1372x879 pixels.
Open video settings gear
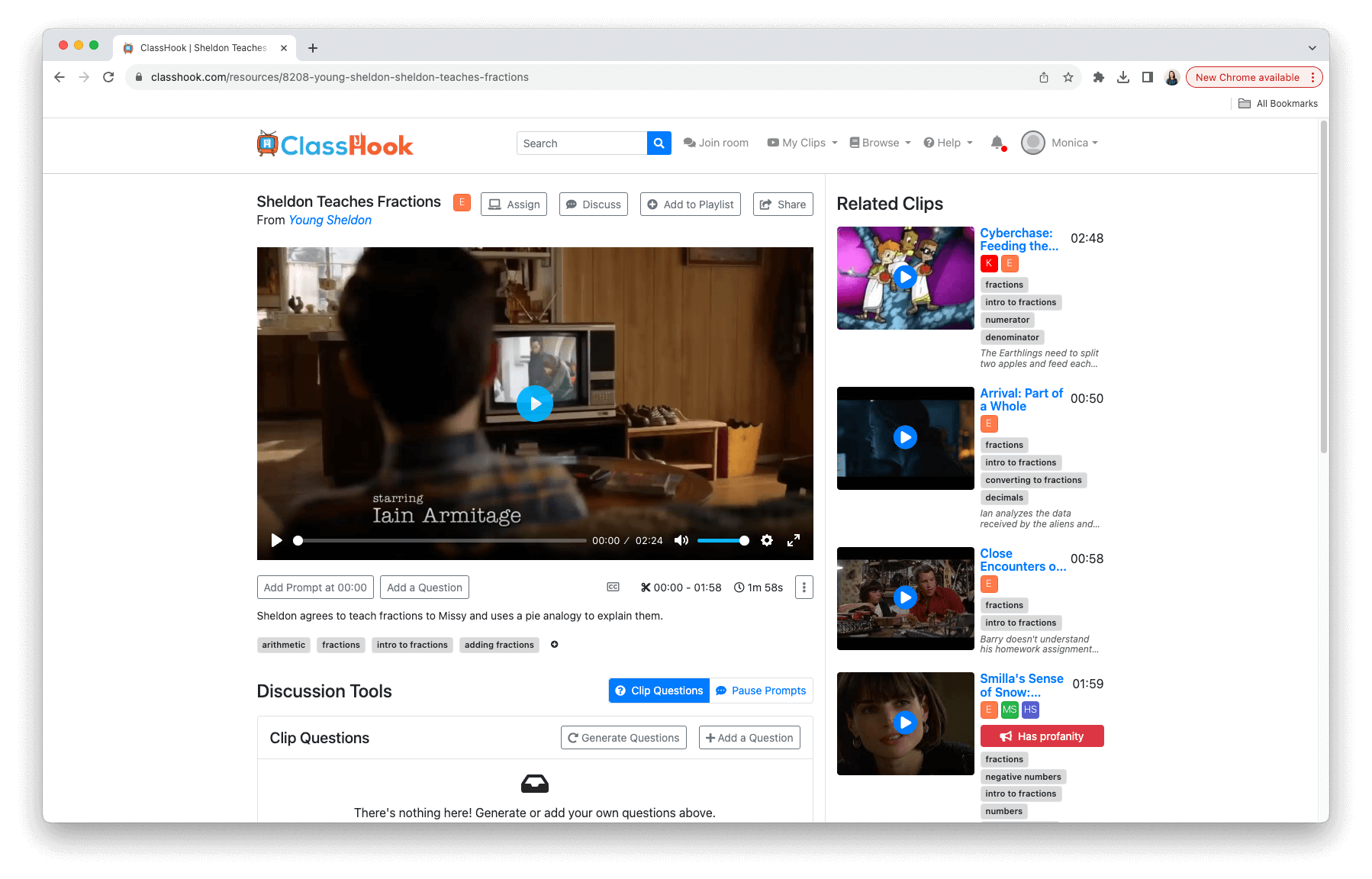click(767, 540)
